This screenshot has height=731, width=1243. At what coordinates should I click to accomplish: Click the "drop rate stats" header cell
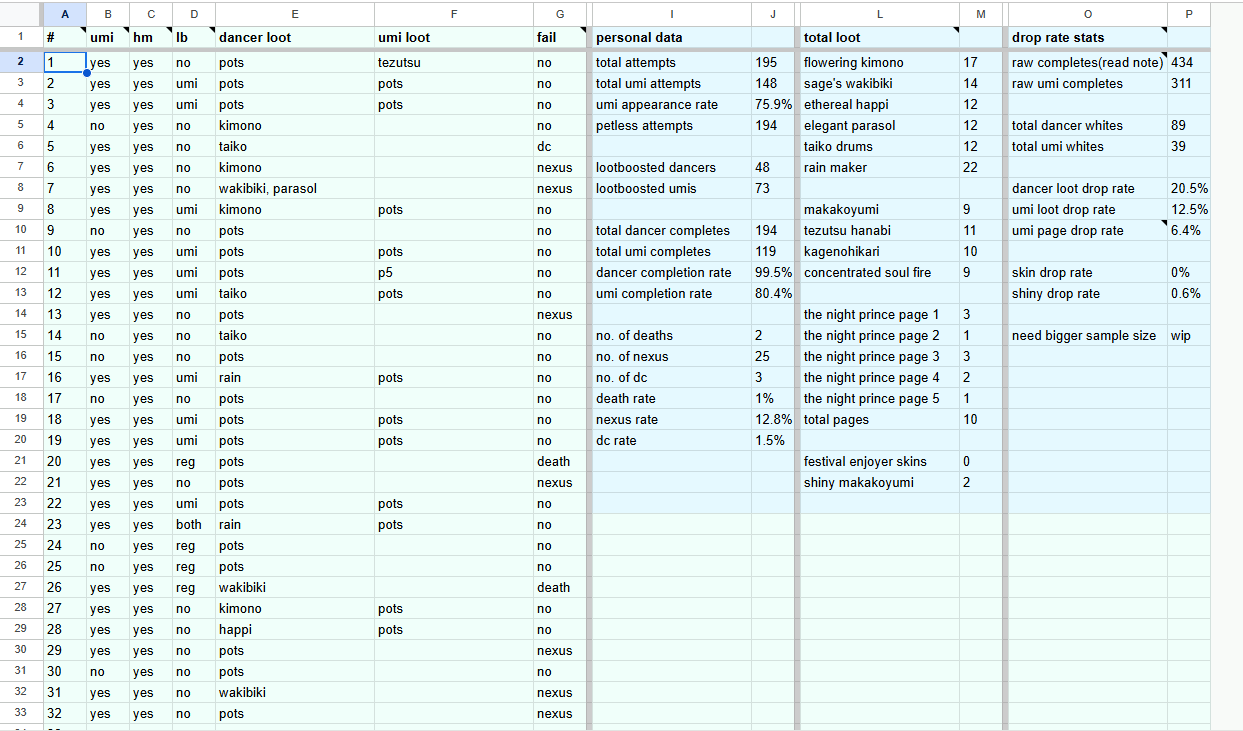[1087, 37]
